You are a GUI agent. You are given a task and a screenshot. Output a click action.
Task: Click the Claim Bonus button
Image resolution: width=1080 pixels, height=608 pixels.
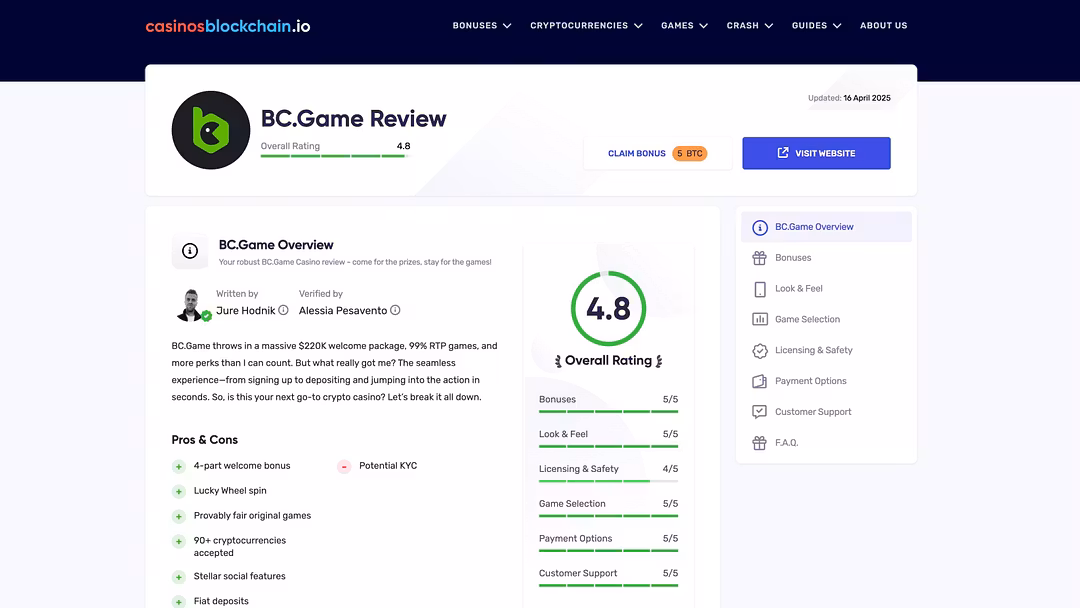click(x=657, y=153)
